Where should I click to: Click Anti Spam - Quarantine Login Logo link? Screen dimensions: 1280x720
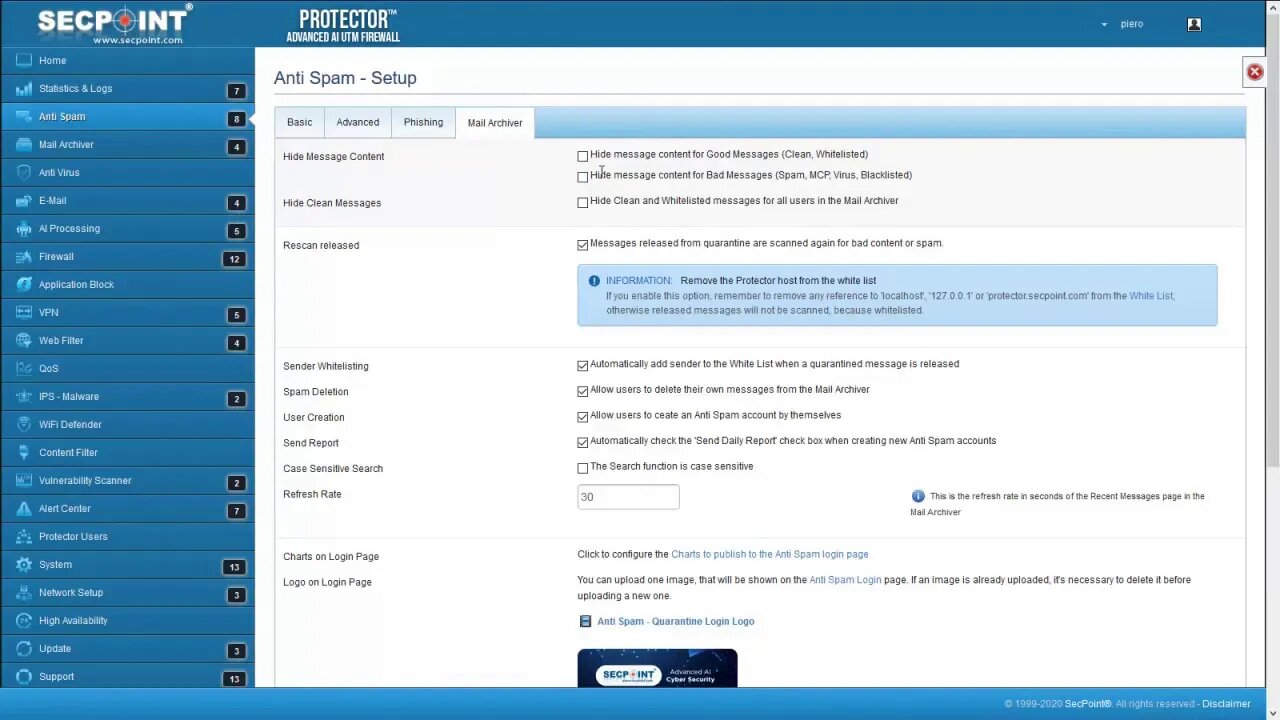click(x=675, y=621)
